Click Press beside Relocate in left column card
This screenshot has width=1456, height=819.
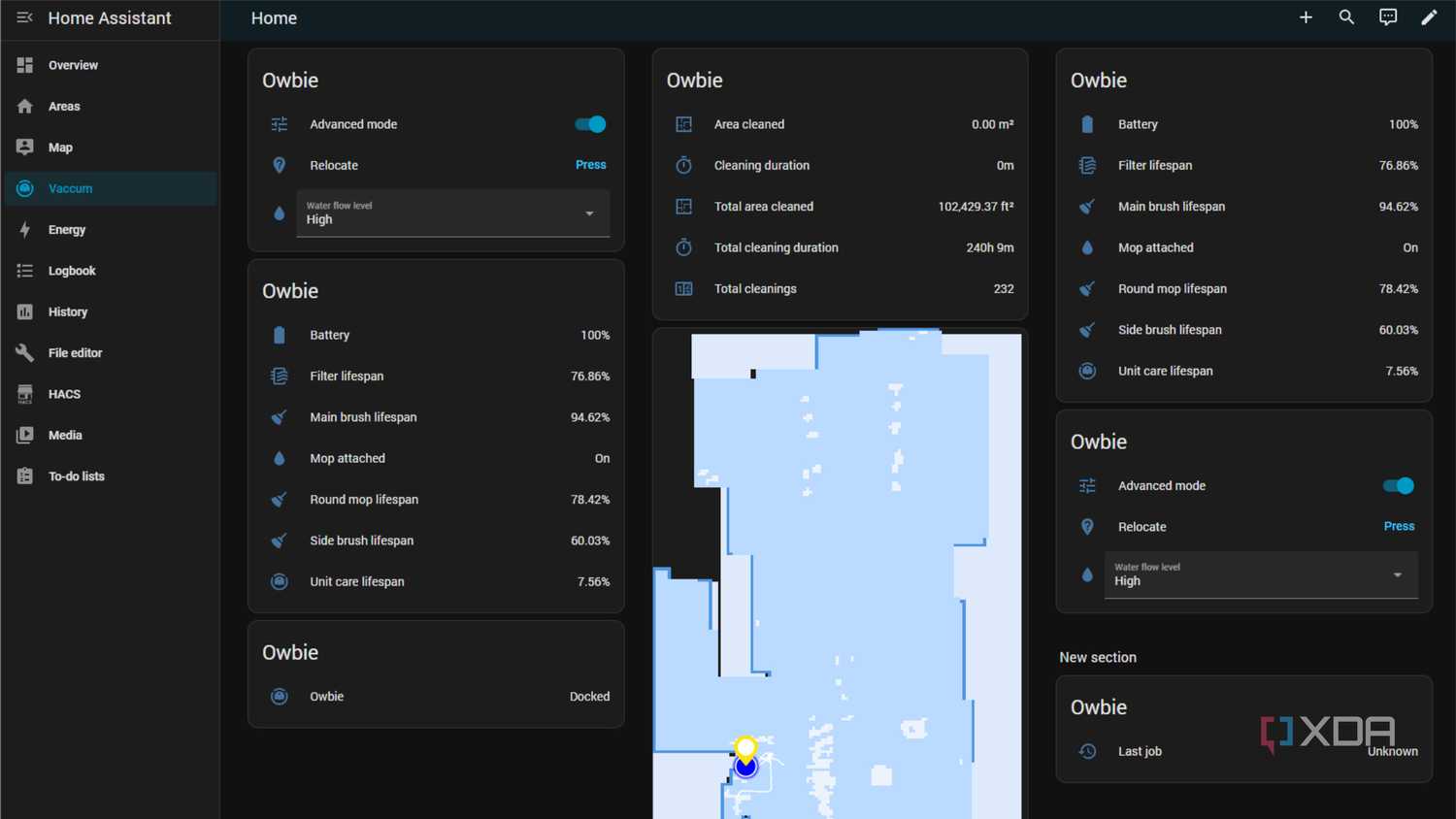591,165
